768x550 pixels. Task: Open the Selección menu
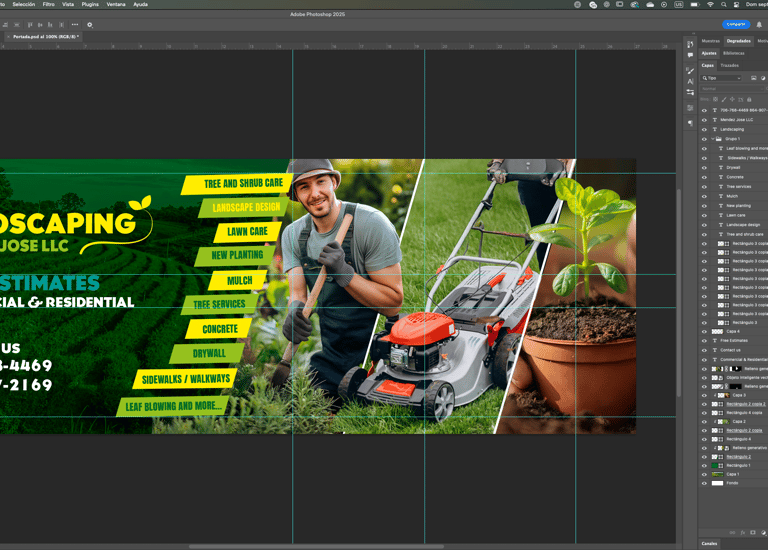point(24,4)
